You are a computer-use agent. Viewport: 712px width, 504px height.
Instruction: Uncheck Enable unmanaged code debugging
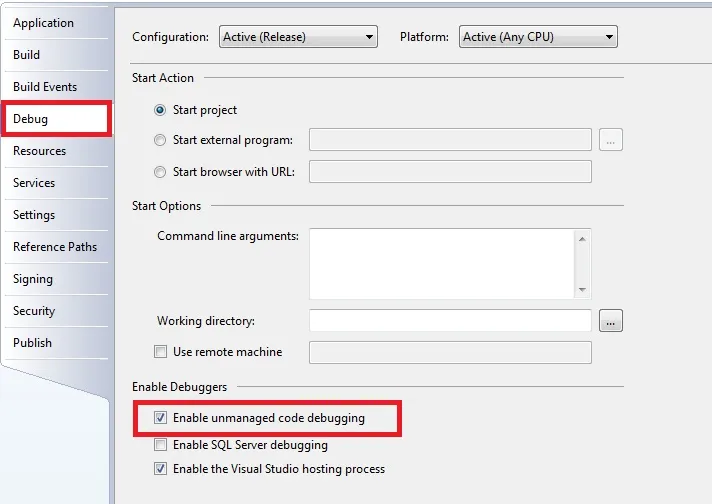161,418
